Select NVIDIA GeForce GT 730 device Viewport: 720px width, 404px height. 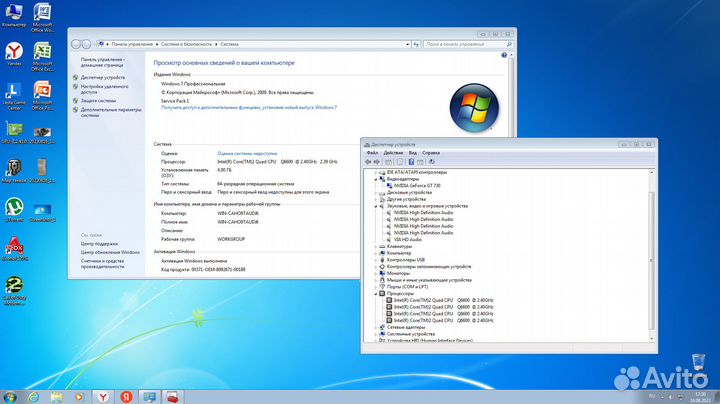(417, 186)
